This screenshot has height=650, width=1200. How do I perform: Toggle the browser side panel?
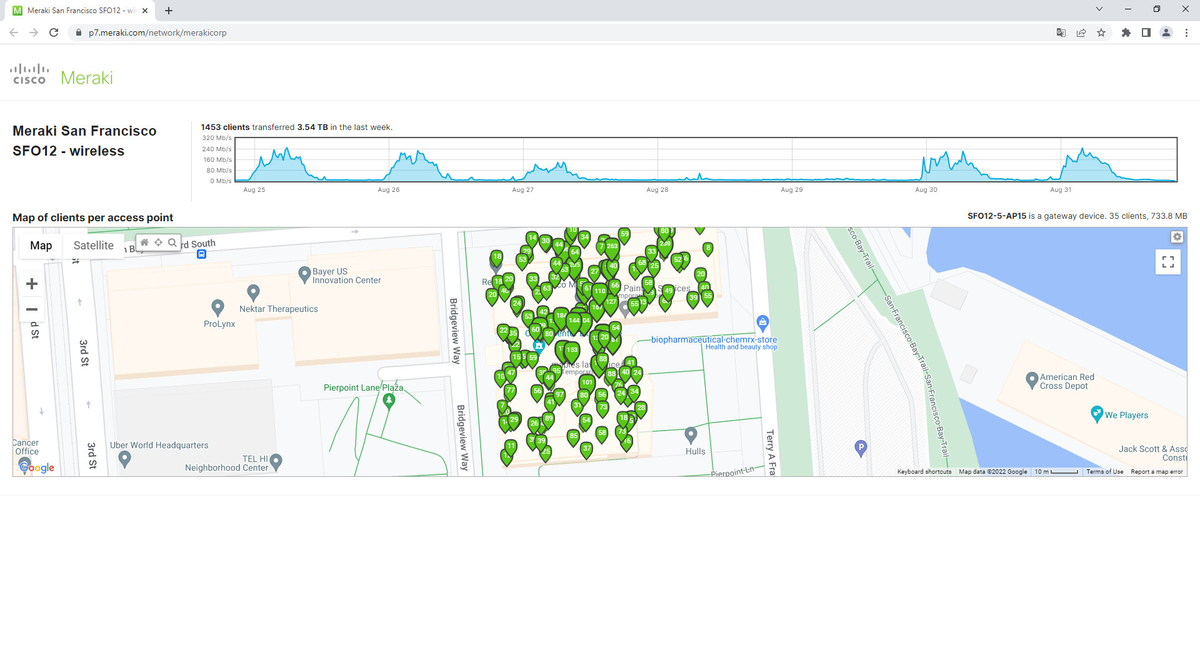pyautogui.click(x=1147, y=32)
